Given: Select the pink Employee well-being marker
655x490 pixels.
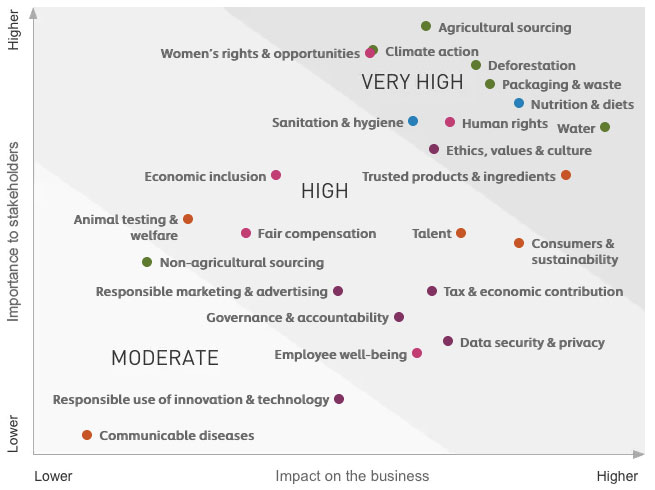Looking at the screenshot, I should 417,353.
